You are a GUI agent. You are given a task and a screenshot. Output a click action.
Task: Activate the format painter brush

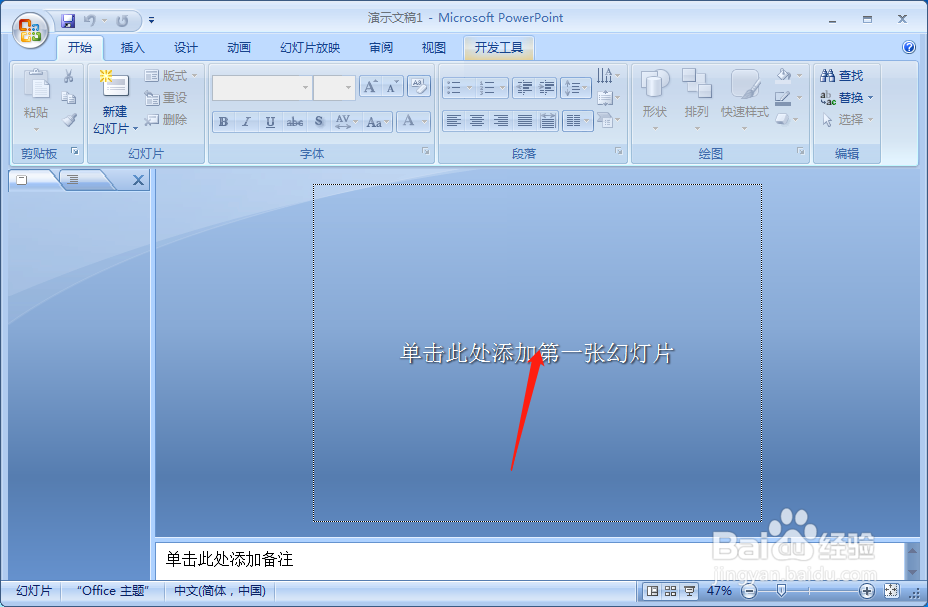[x=69, y=120]
